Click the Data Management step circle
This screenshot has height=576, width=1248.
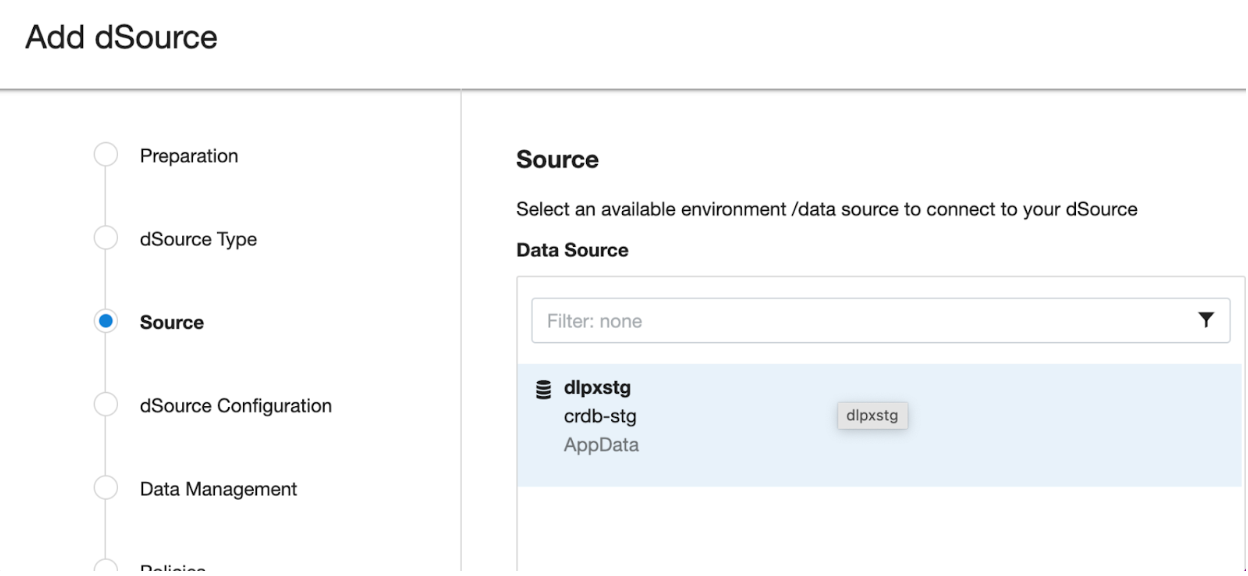[105, 488]
